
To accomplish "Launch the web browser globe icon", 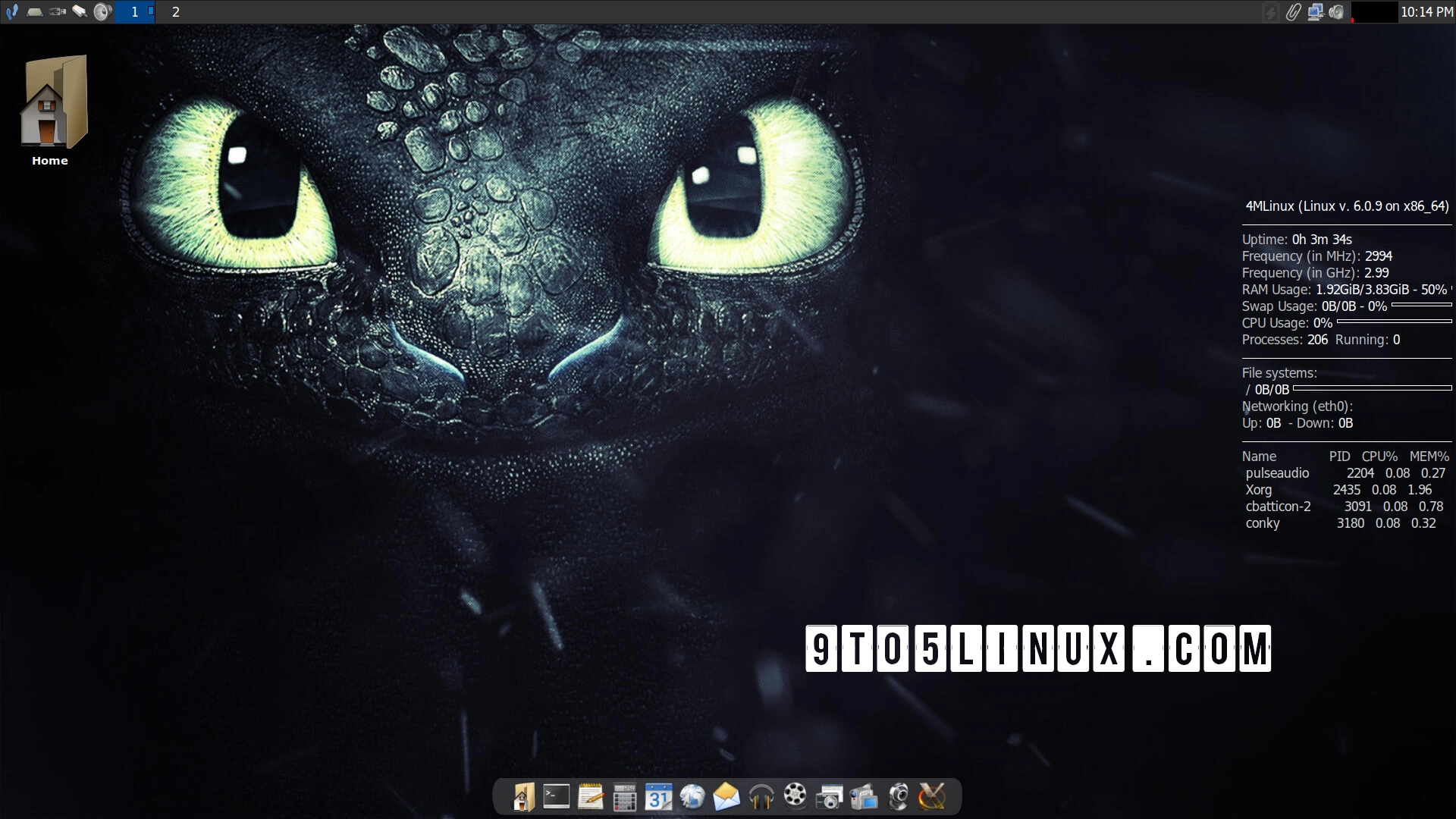I will (x=692, y=797).
